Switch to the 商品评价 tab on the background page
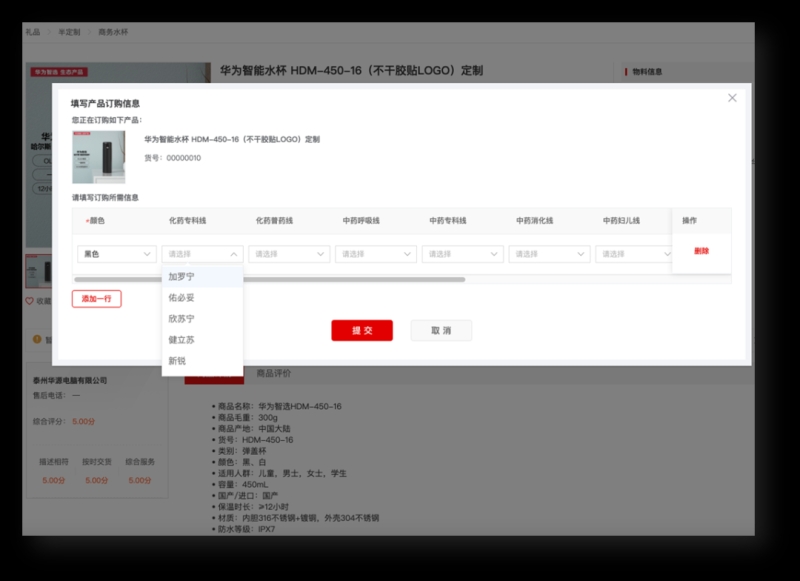This screenshot has height=581, width=800. pyautogui.click(x=273, y=373)
